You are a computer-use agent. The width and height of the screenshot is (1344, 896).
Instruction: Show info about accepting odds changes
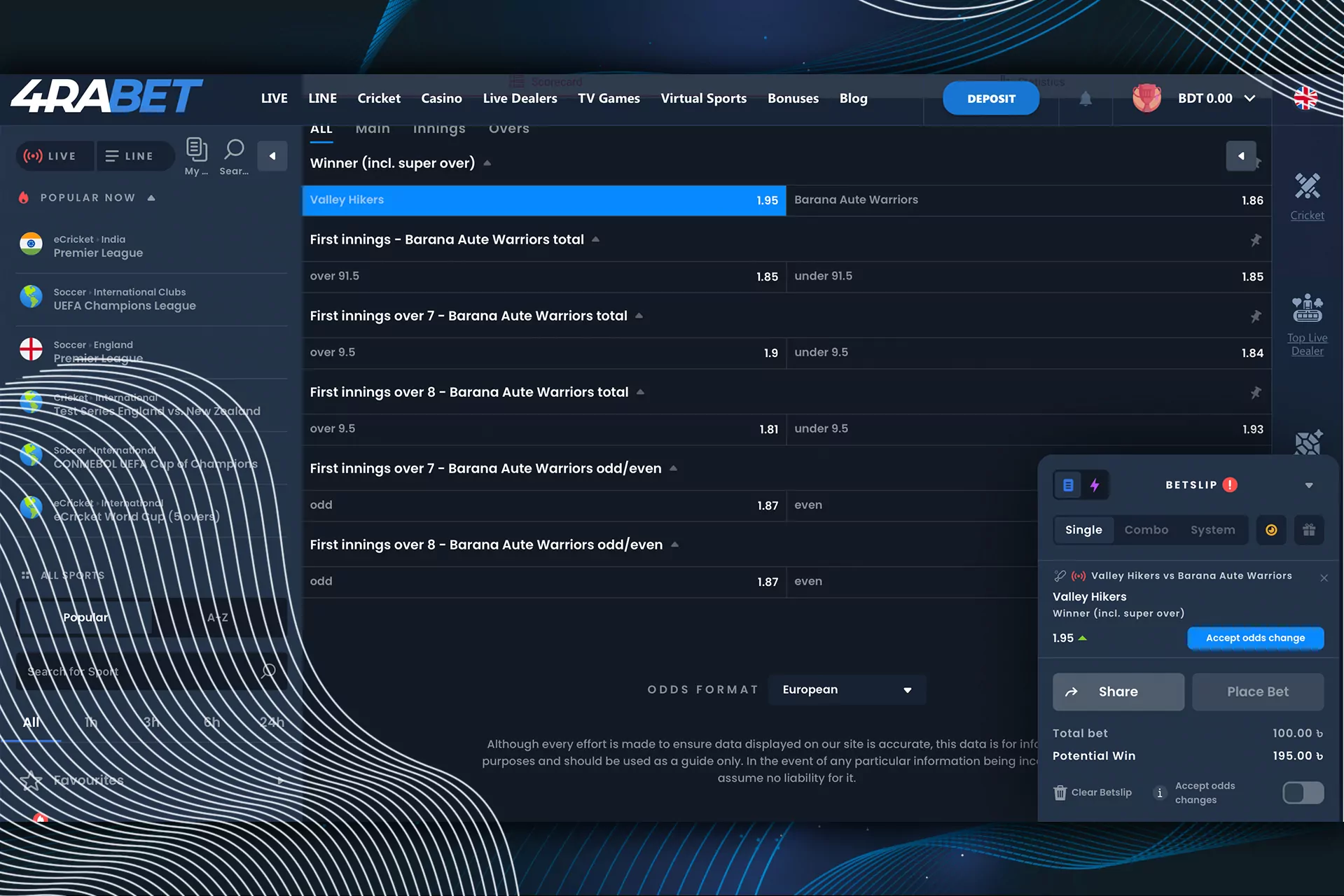[x=1160, y=792]
